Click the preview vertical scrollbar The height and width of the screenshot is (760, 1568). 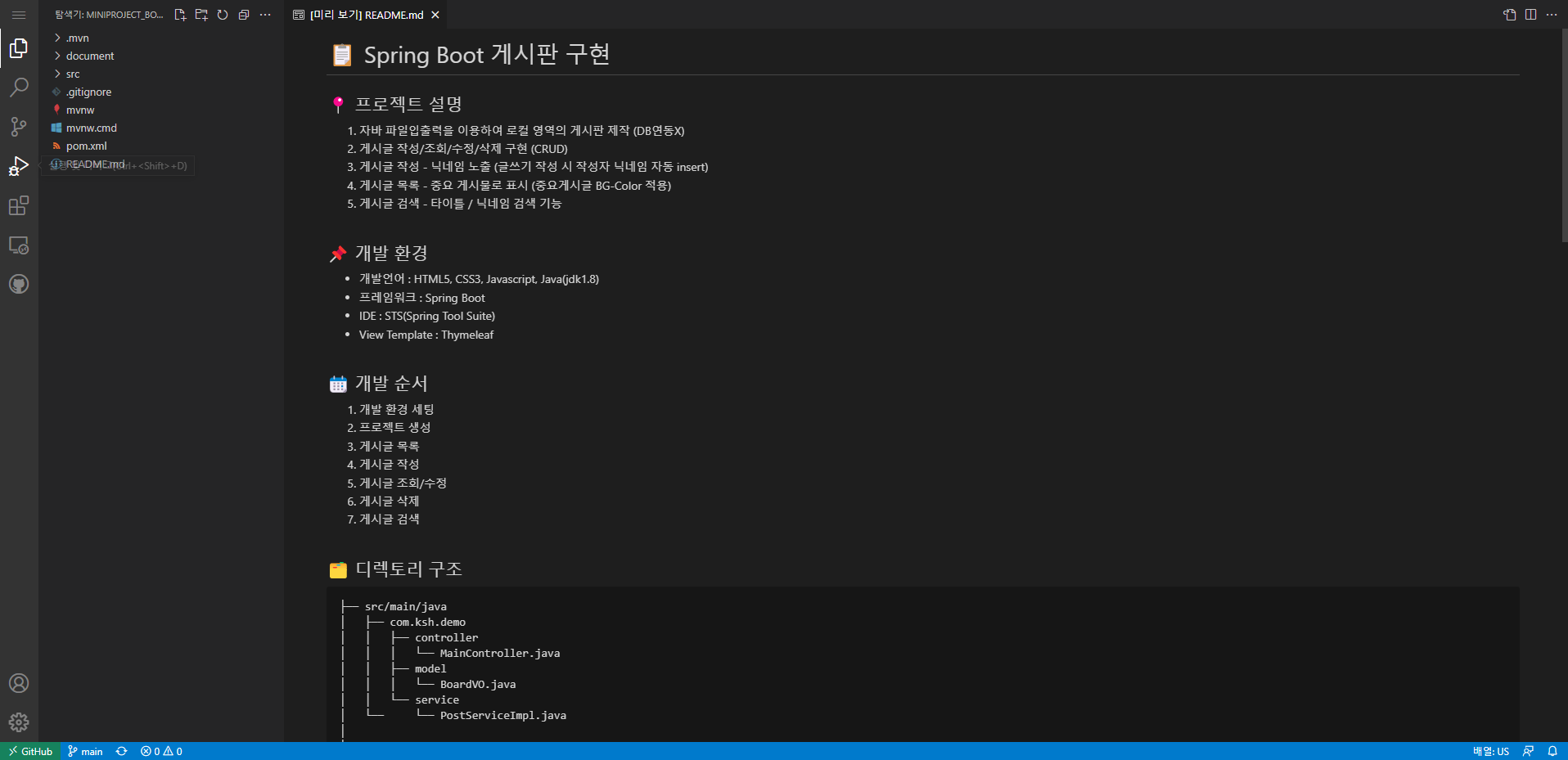(x=1564, y=136)
